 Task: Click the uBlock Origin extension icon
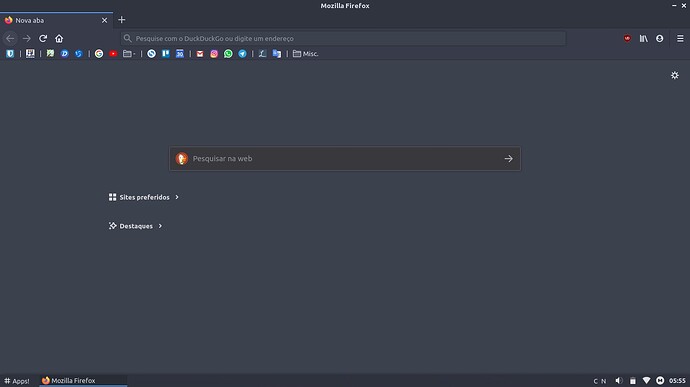[x=627, y=38]
